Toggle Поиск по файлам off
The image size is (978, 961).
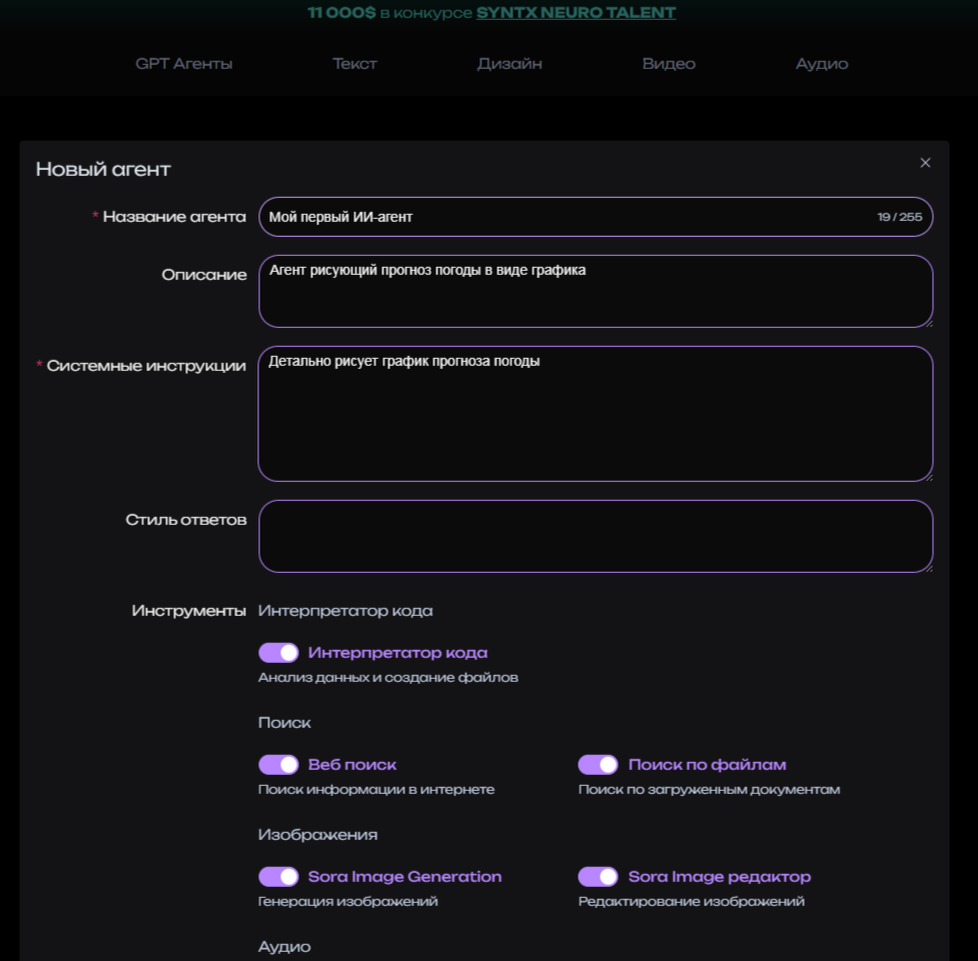(x=598, y=765)
